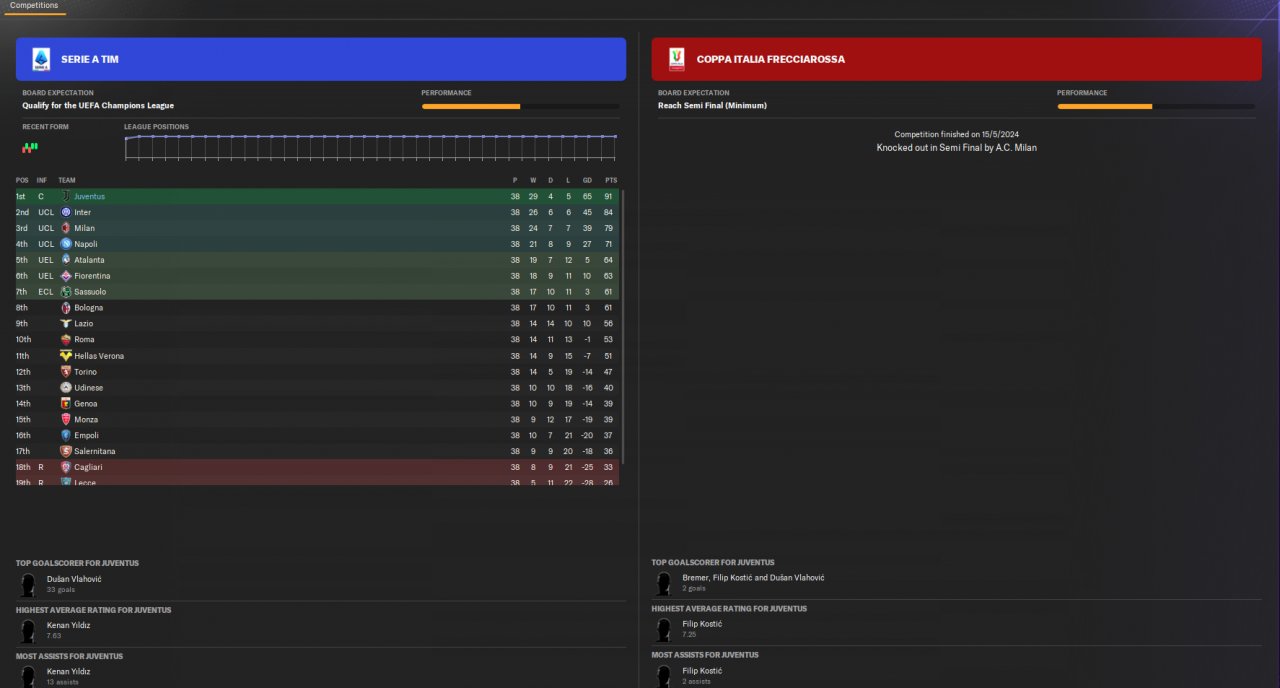This screenshot has width=1280, height=688.
Task: Select the Bologna team name
Action: tap(88, 308)
